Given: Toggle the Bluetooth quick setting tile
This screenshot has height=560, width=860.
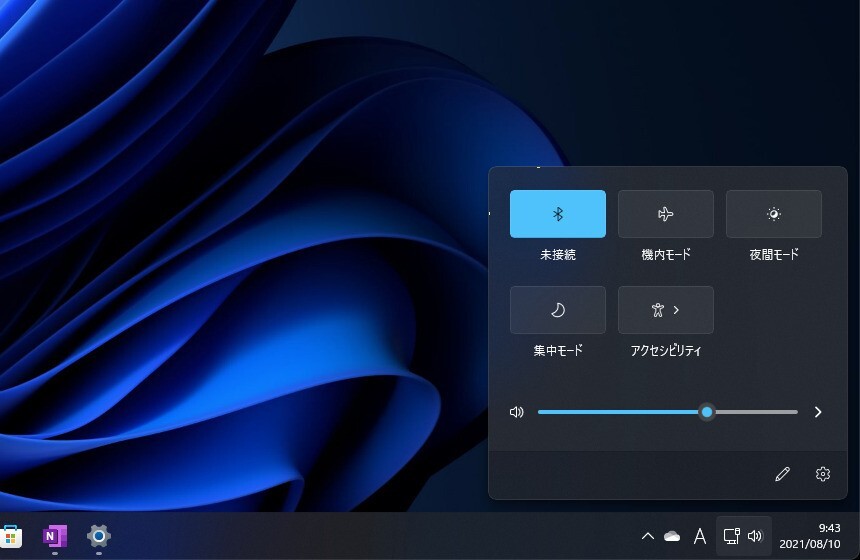Looking at the screenshot, I should 558,214.
